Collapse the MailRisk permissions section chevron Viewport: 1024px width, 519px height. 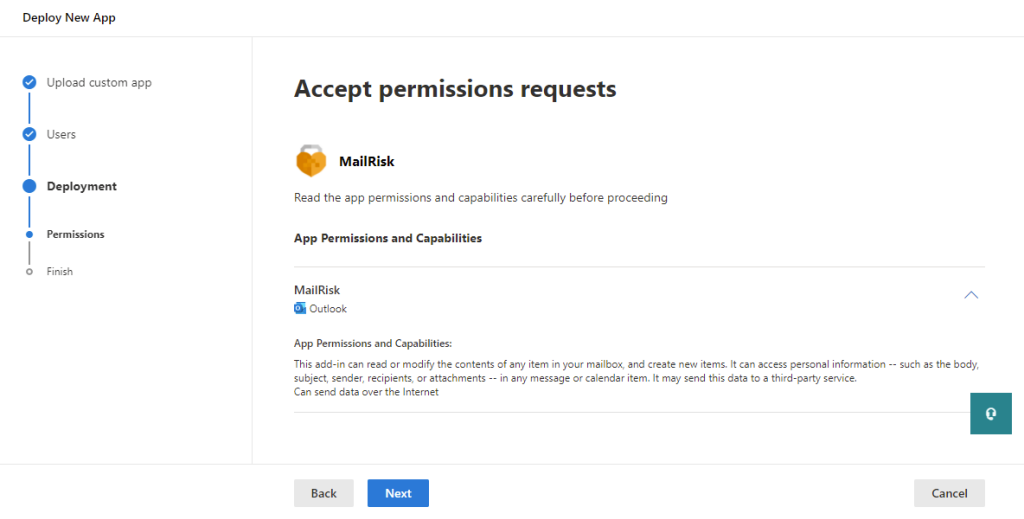coord(970,295)
